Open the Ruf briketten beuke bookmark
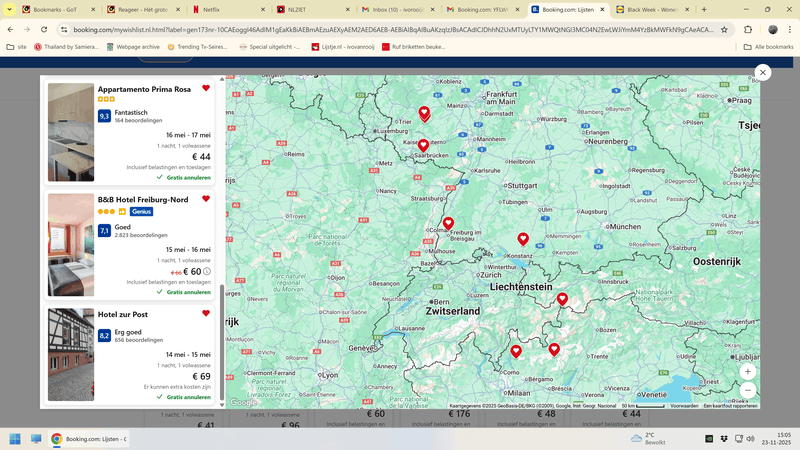Screen dimensions: 800x450 tap(414, 47)
